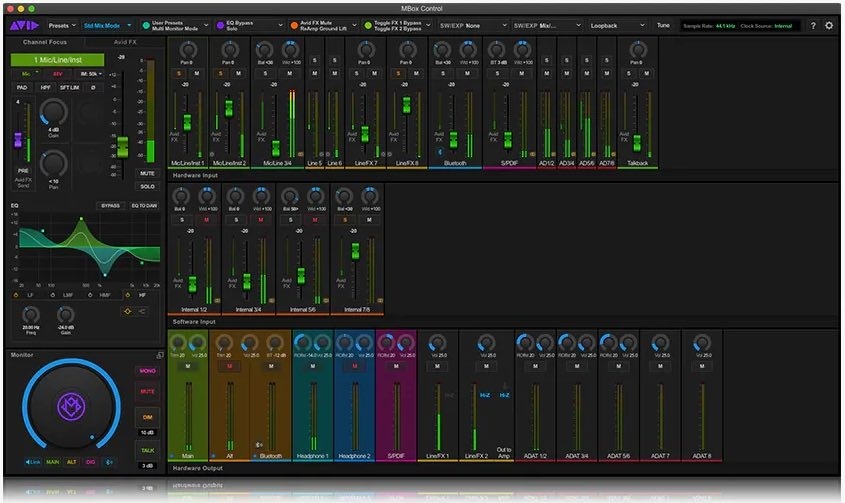Screen dimensions: 845x503
Task: Select the LF band power icon
Action: [16, 295]
